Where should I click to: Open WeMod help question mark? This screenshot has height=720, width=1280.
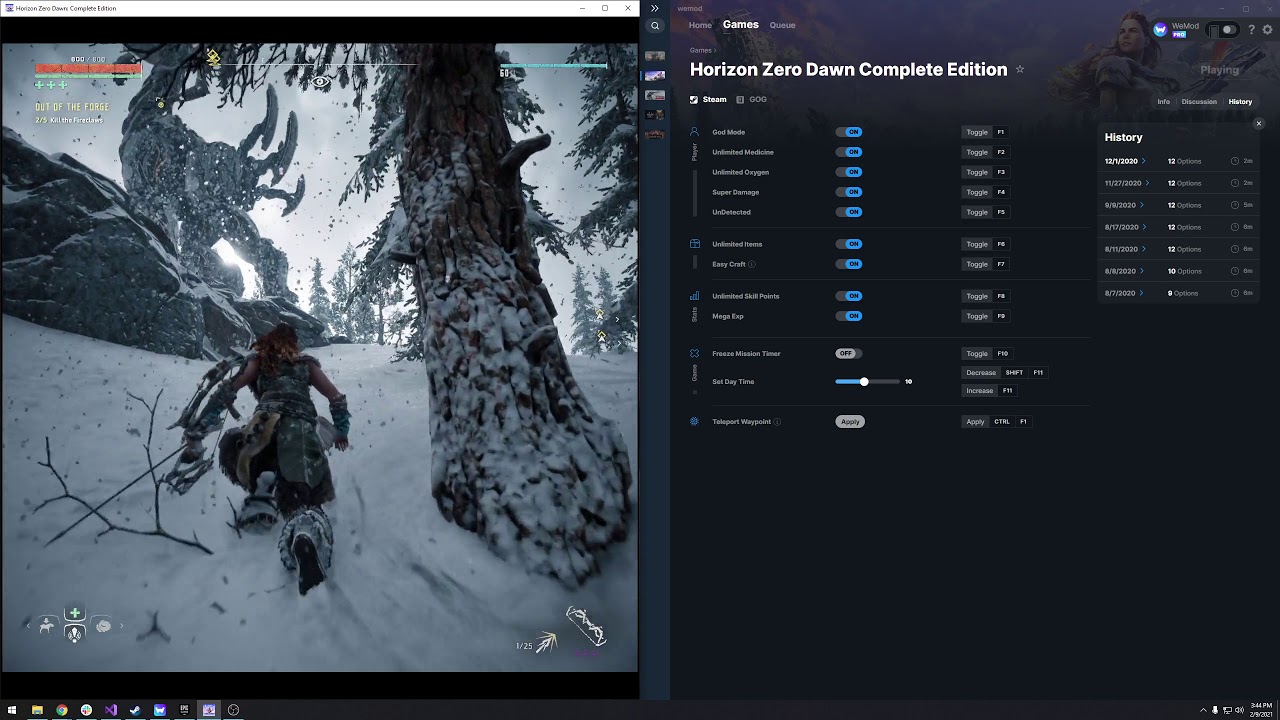[1252, 30]
